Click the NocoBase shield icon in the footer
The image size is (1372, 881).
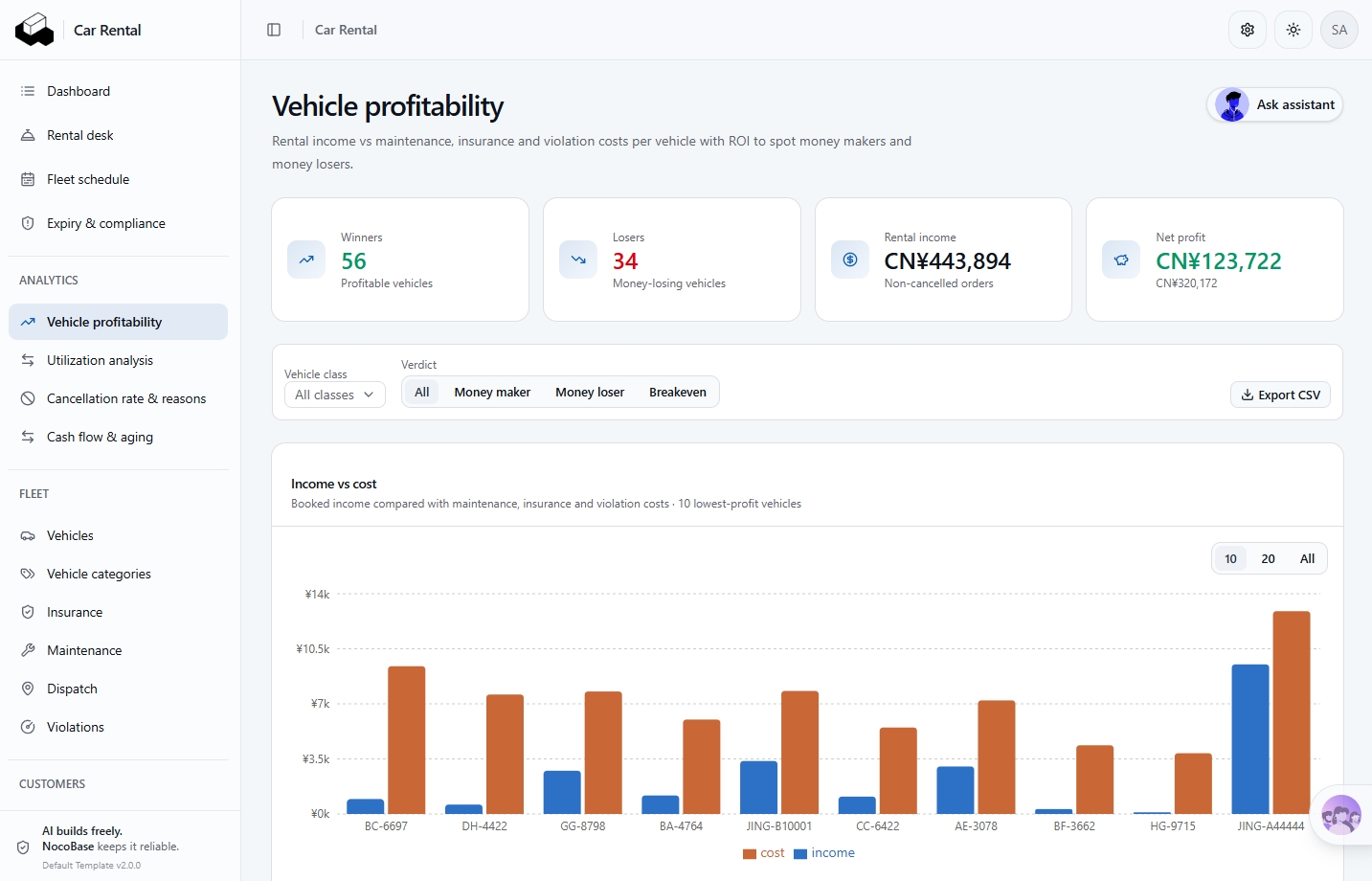pyautogui.click(x=23, y=847)
